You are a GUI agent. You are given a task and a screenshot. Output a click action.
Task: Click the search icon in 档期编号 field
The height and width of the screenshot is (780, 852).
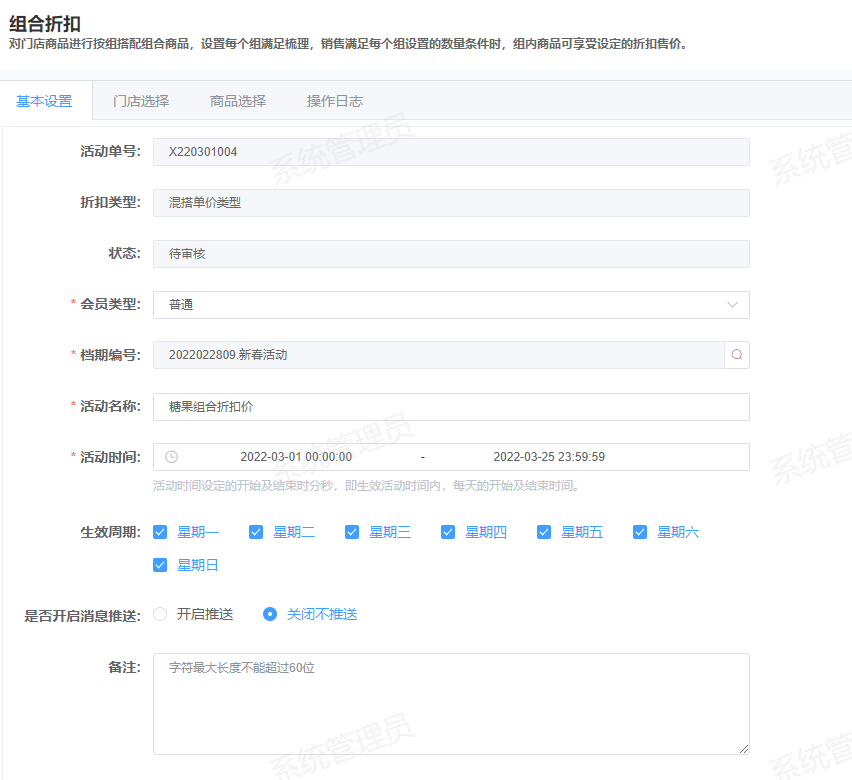[x=737, y=355]
